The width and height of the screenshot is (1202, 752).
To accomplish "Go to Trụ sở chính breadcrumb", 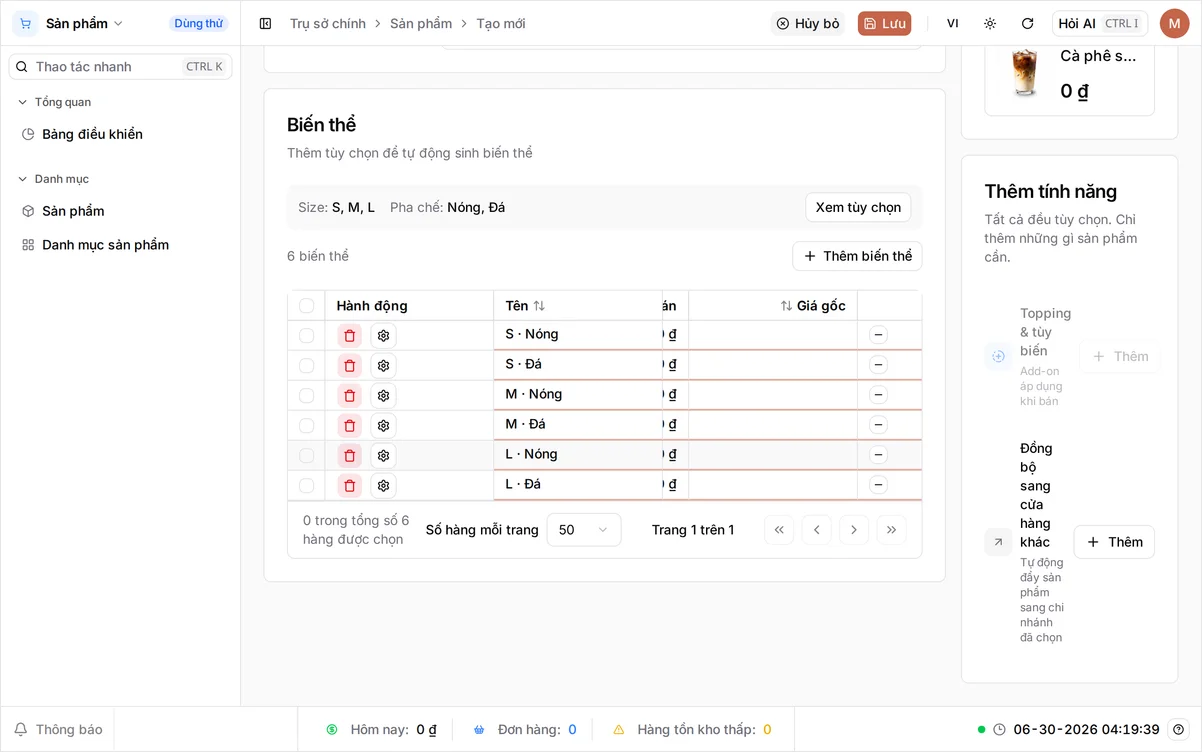I will click(328, 23).
